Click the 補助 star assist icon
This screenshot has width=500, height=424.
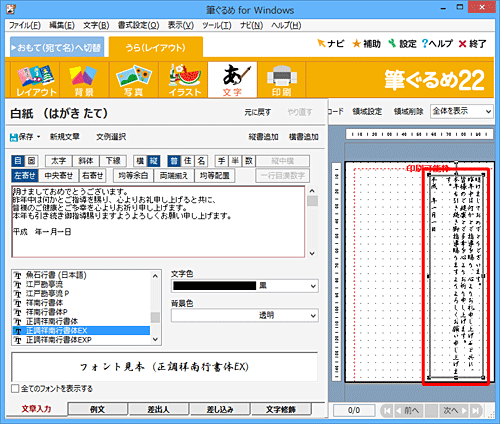(366, 44)
